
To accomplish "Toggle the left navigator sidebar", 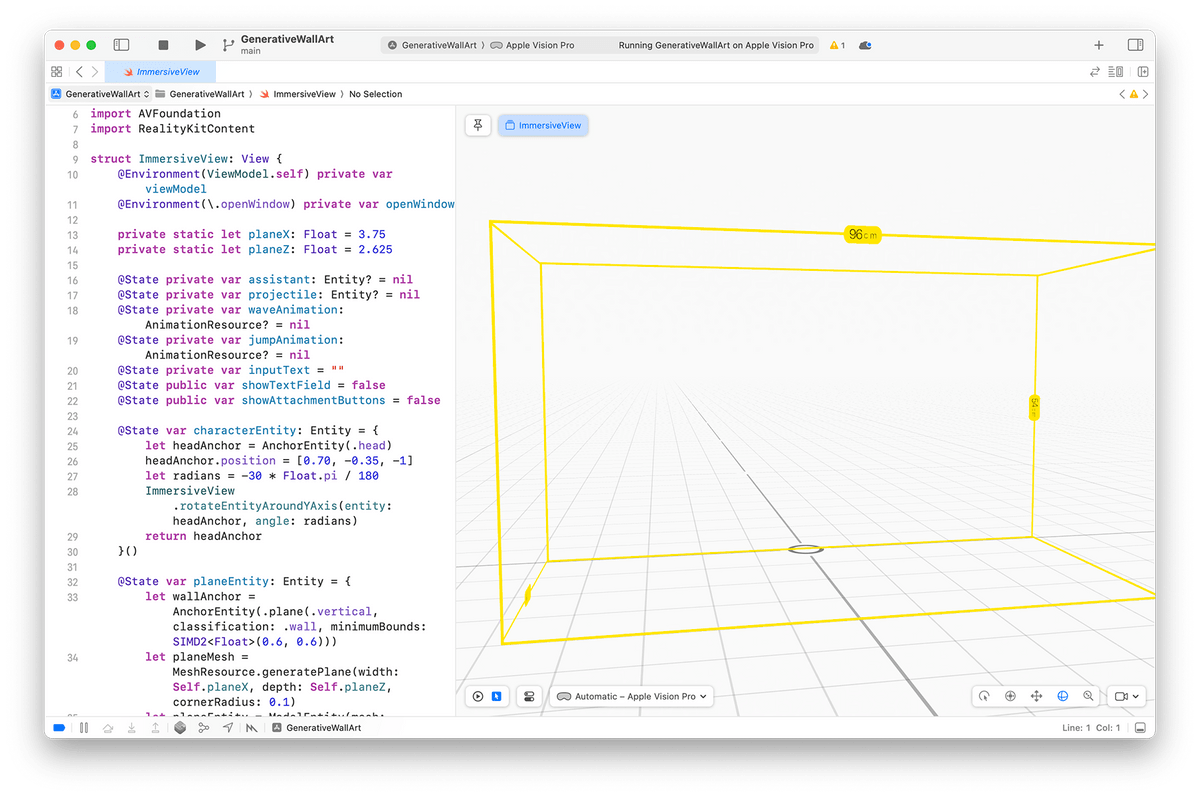I will pos(121,45).
